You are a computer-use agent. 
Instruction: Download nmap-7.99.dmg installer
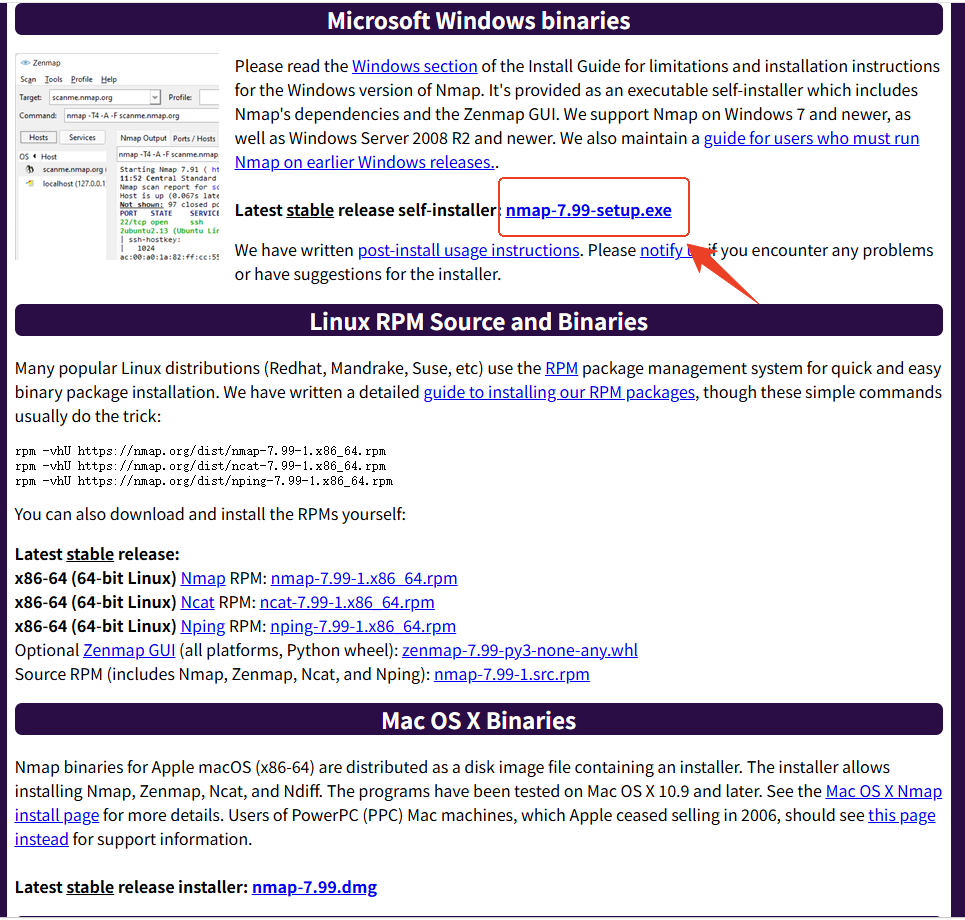(314, 887)
